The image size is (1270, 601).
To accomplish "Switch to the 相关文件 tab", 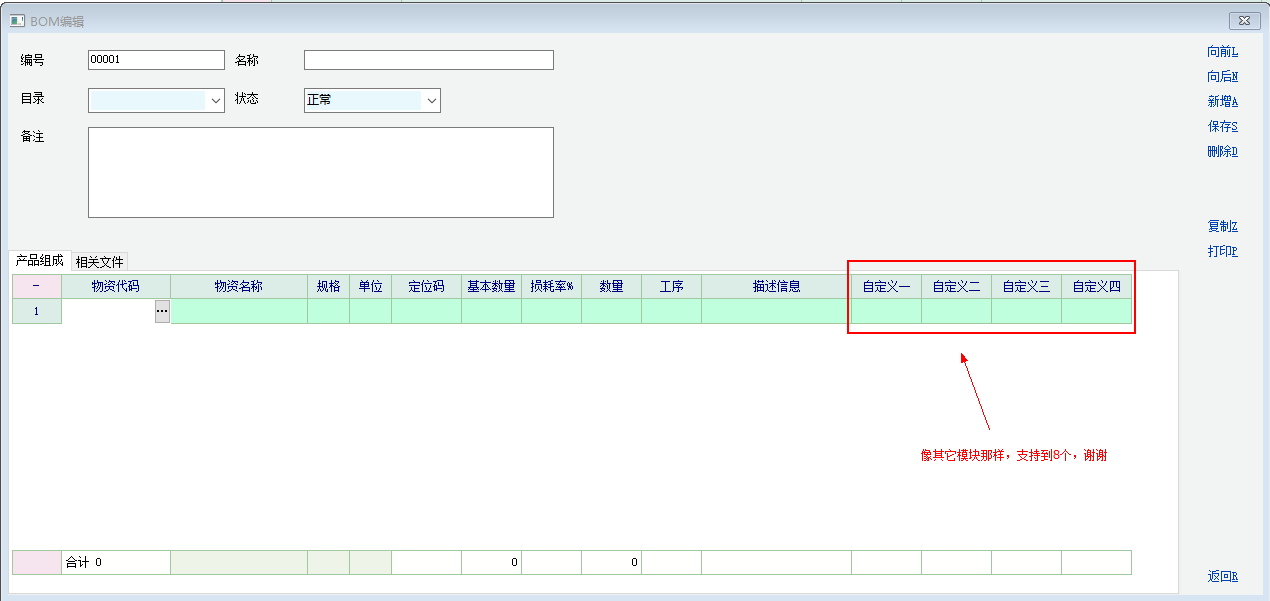I will point(99,262).
